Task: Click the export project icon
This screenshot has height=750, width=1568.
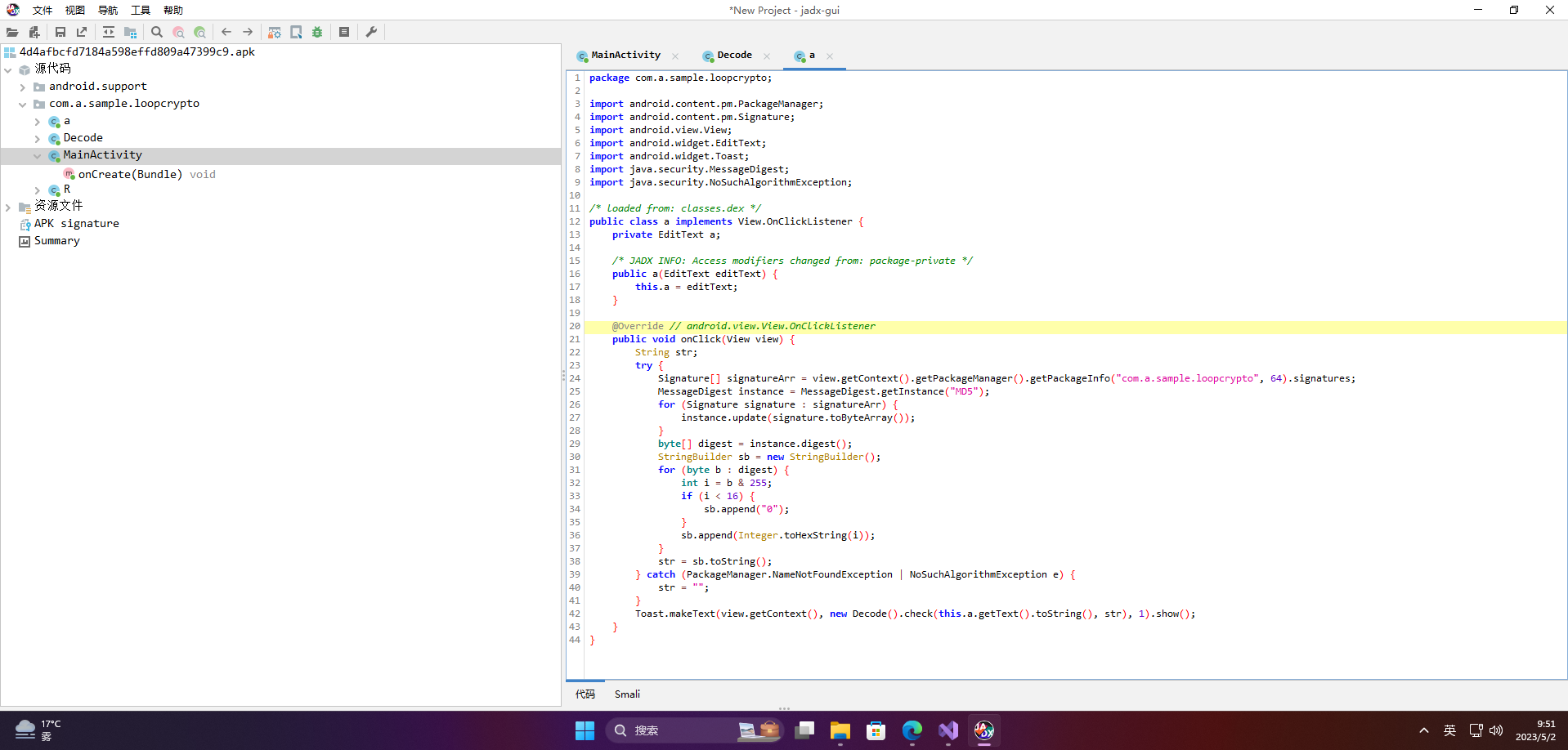Action: (82, 32)
